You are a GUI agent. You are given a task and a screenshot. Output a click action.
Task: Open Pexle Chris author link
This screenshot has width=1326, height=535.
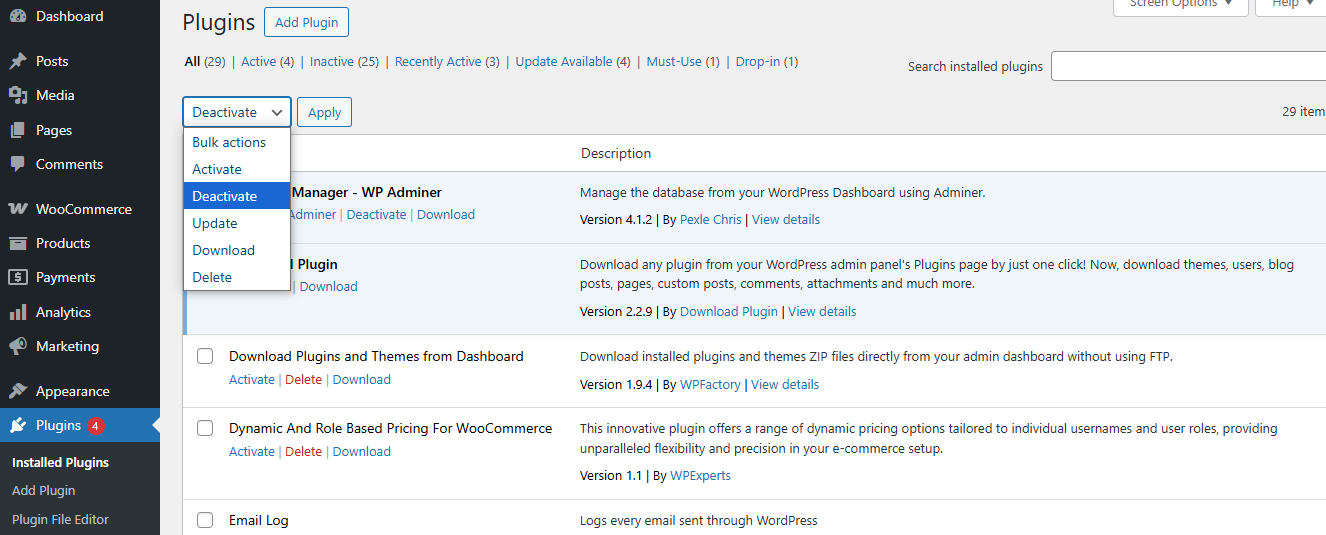tap(711, 219)
